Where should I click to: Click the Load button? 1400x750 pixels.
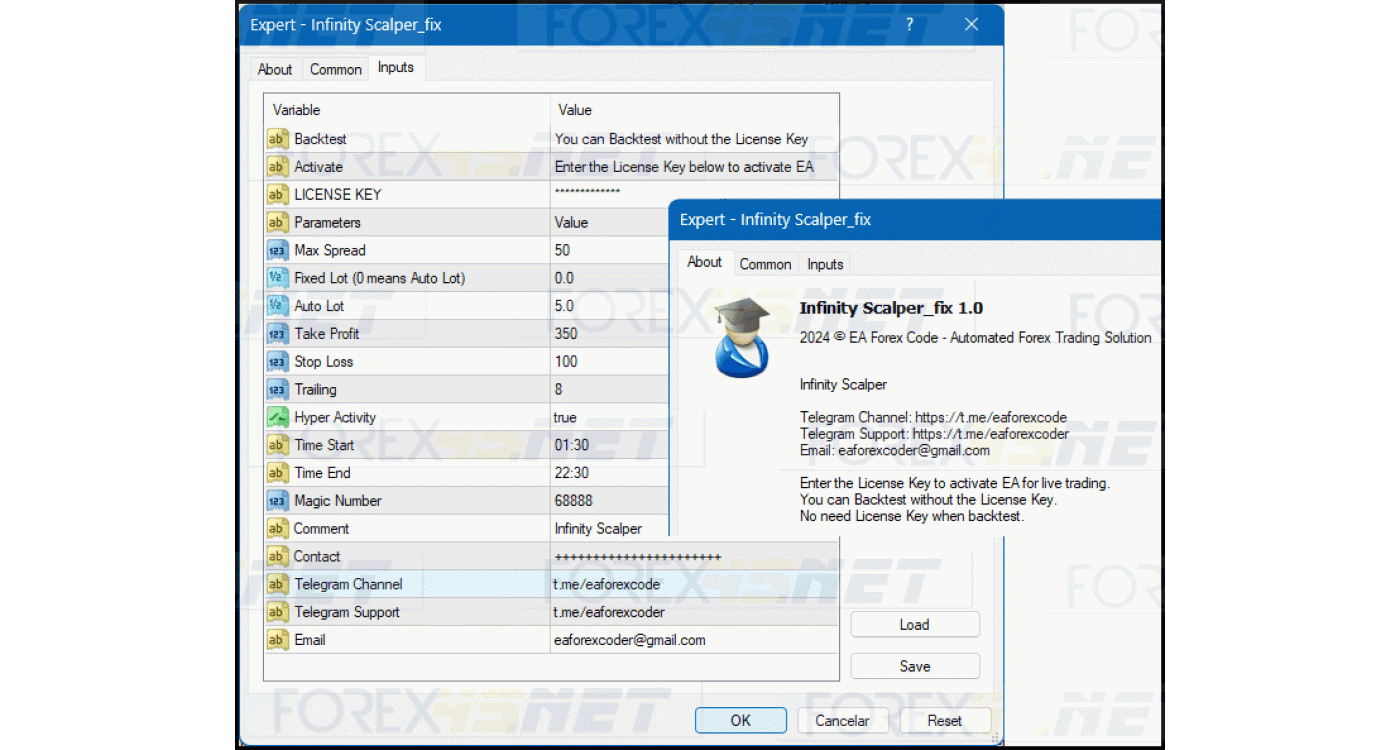coord(914,625)
